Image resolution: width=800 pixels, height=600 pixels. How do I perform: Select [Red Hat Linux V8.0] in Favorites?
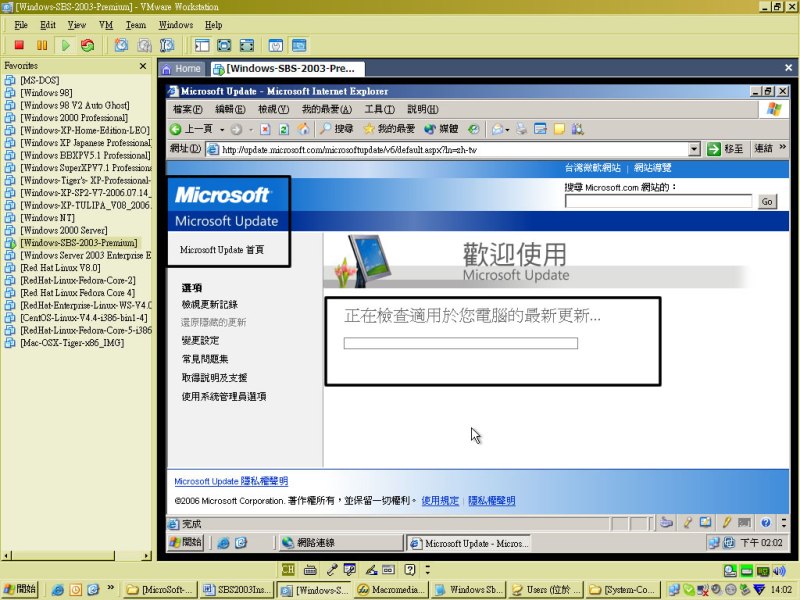[60, 267]
